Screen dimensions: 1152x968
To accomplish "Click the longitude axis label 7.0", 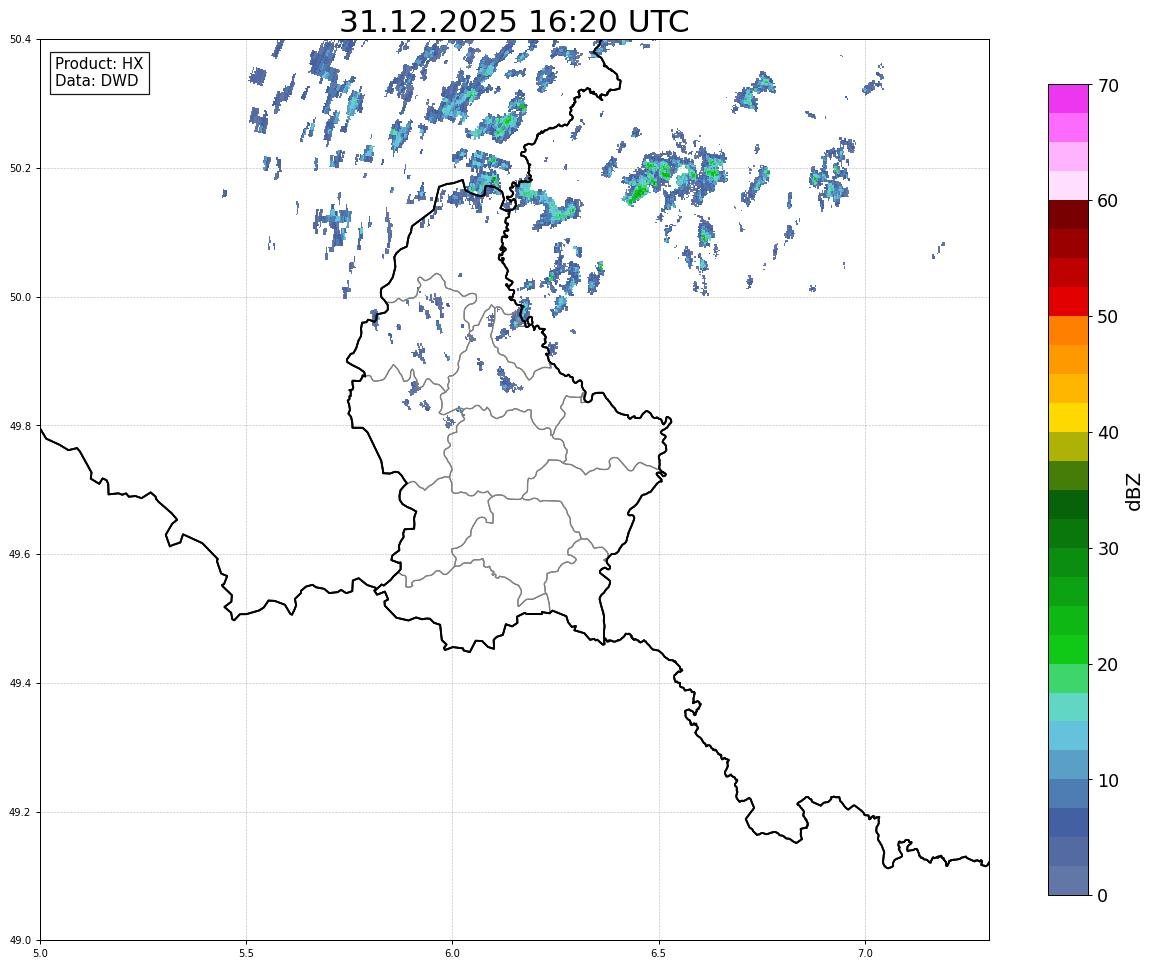I will click(x=865, y=953).
